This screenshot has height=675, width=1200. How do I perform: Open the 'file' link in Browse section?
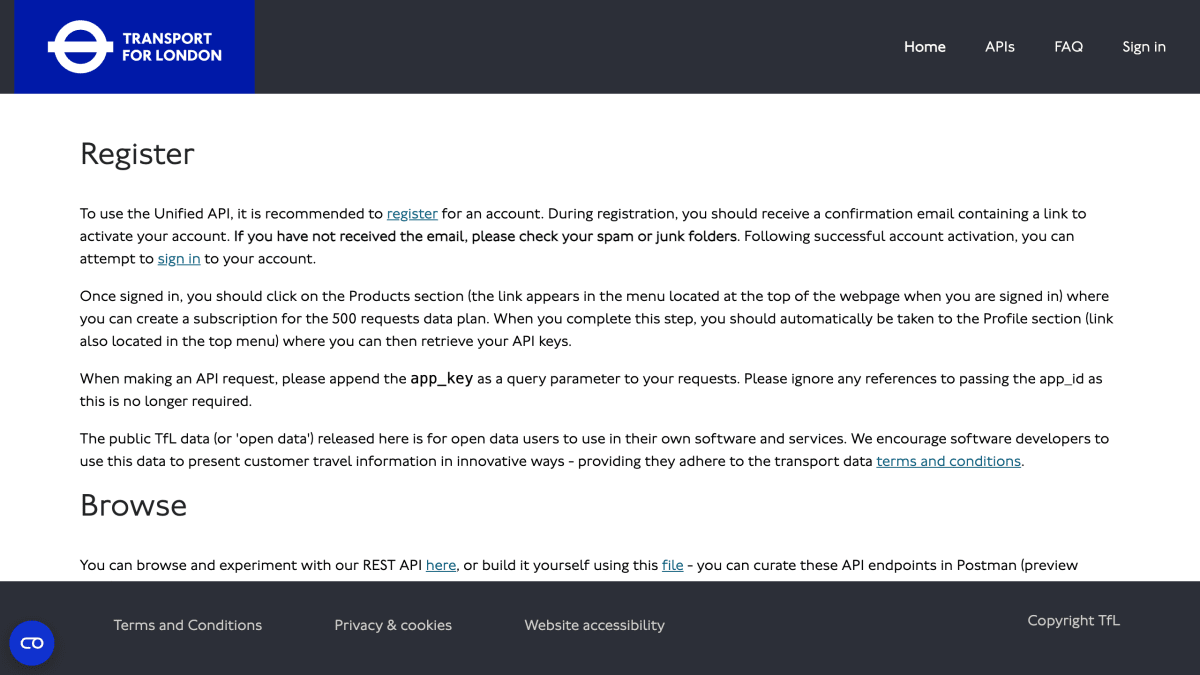pyautogui.click(x=673, y=566)
